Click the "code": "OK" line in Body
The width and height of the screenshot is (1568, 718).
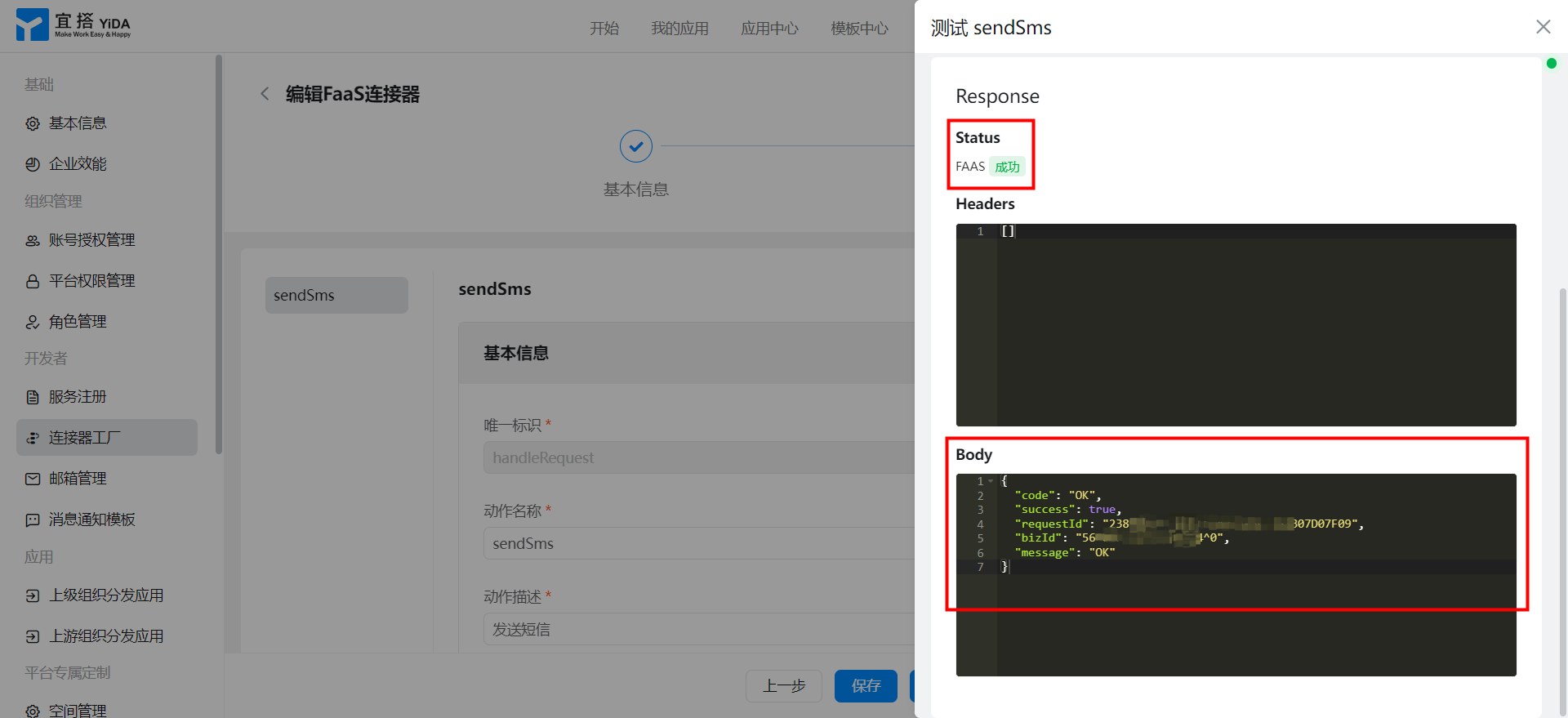[1058, 495]
